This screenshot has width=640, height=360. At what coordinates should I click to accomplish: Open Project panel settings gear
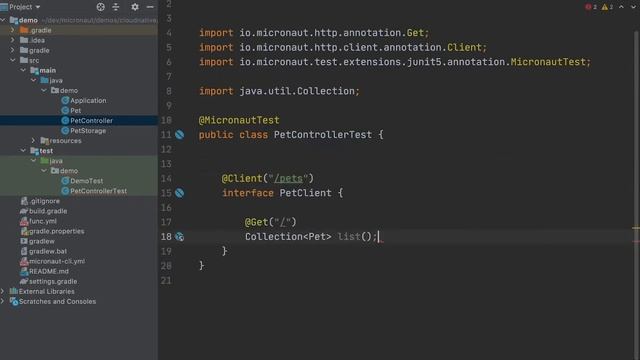(x=135, y=7)
